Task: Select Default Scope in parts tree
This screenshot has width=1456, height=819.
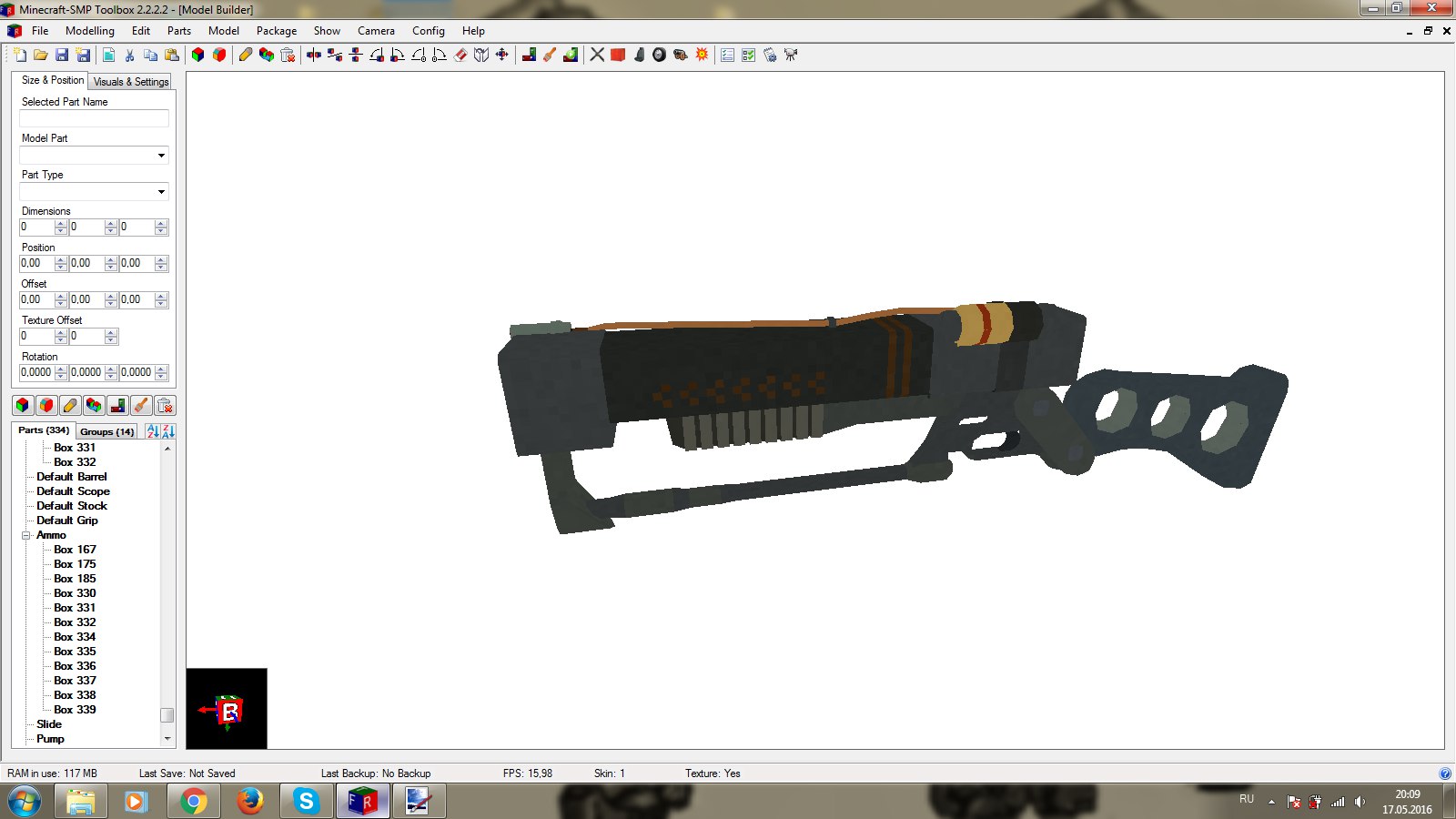Action: (x=73, y=491)
